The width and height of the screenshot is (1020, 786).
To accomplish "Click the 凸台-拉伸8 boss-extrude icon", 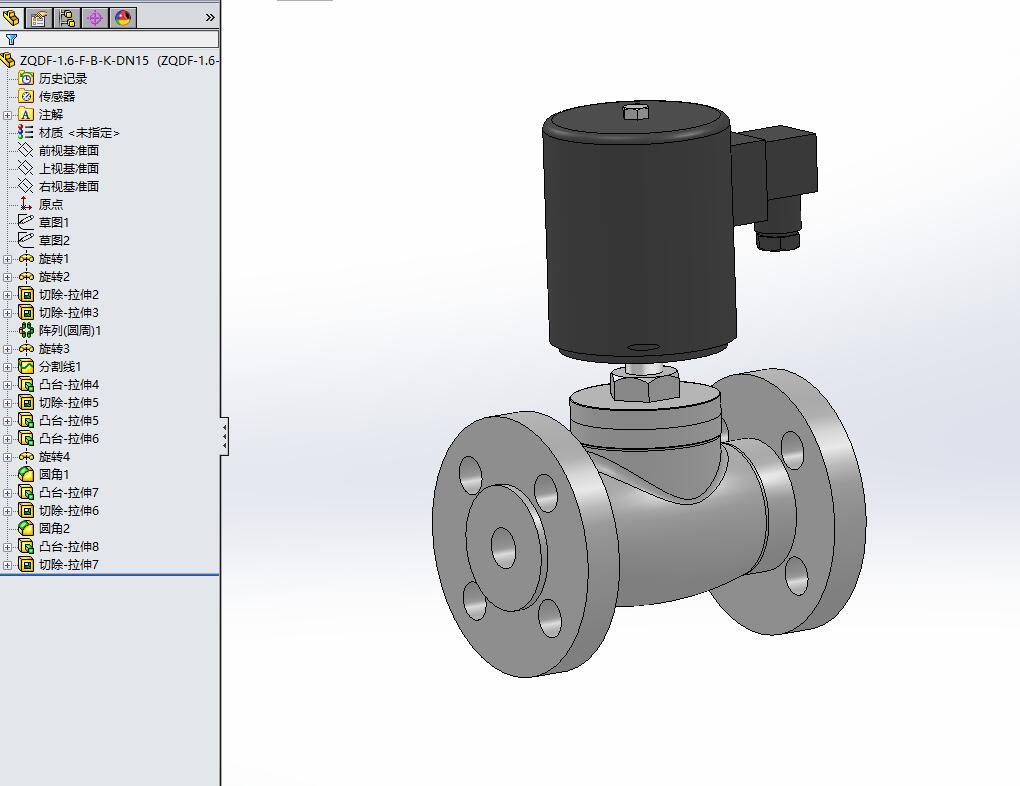I will (25, 547).
